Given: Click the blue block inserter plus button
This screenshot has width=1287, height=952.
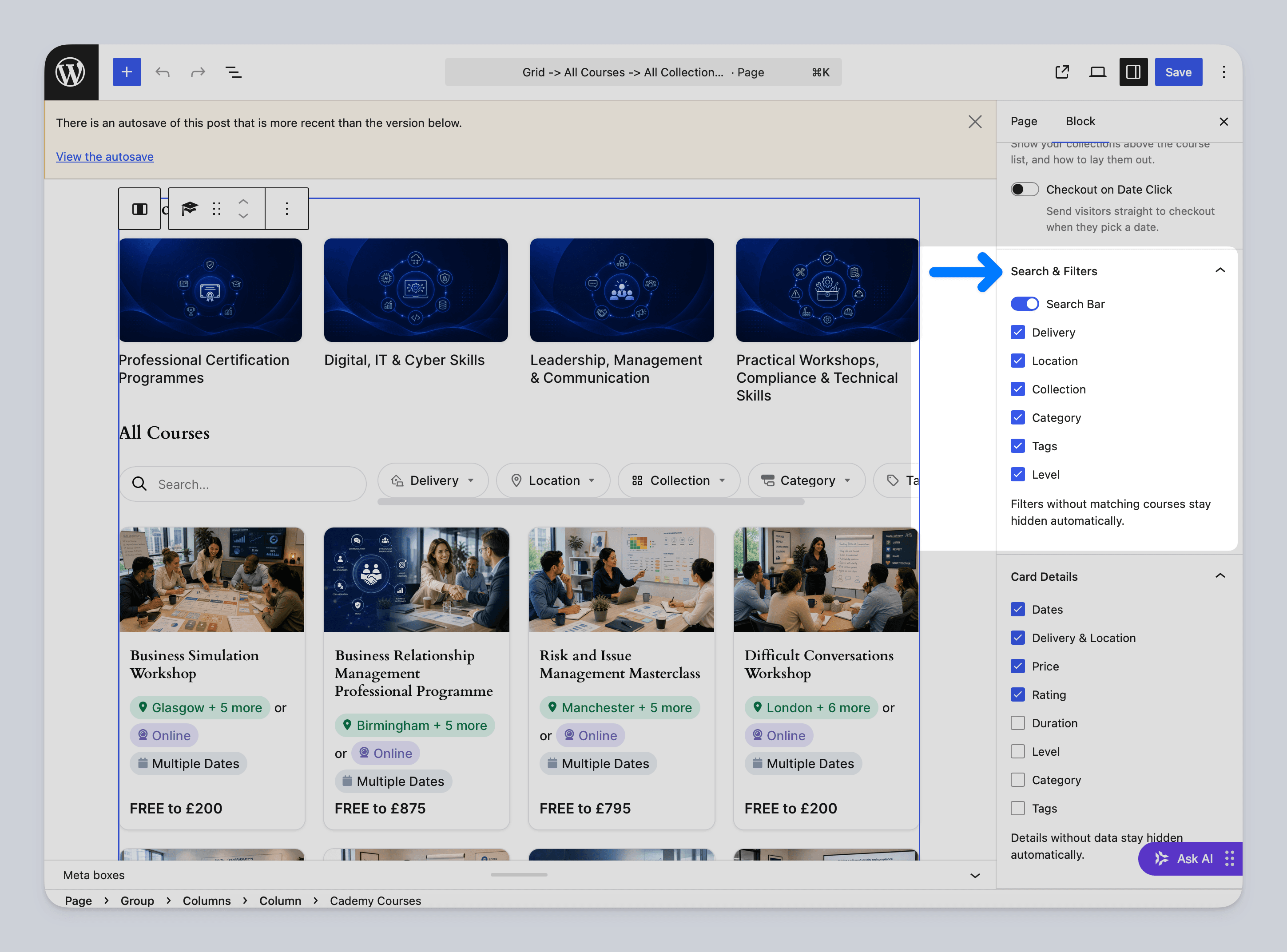Looking at the screenshot, I should pos(127,72).
